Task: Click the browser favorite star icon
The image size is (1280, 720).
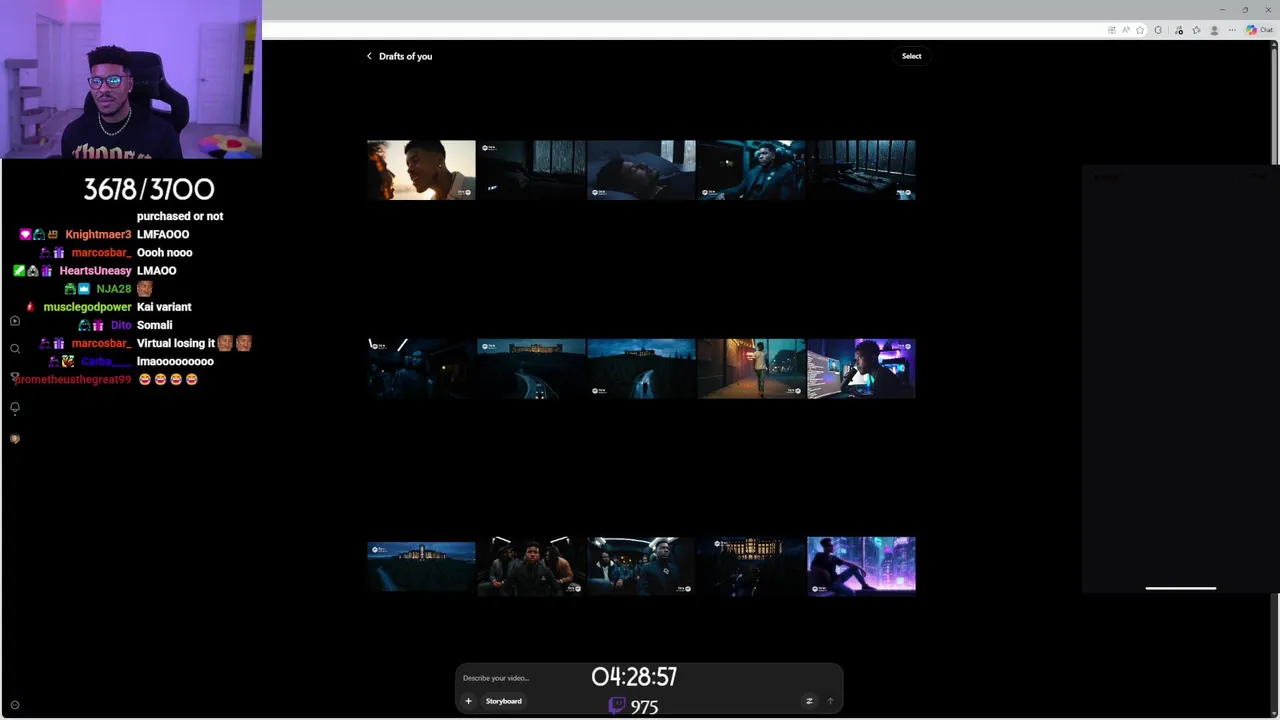Action: tap(1140, 30)
